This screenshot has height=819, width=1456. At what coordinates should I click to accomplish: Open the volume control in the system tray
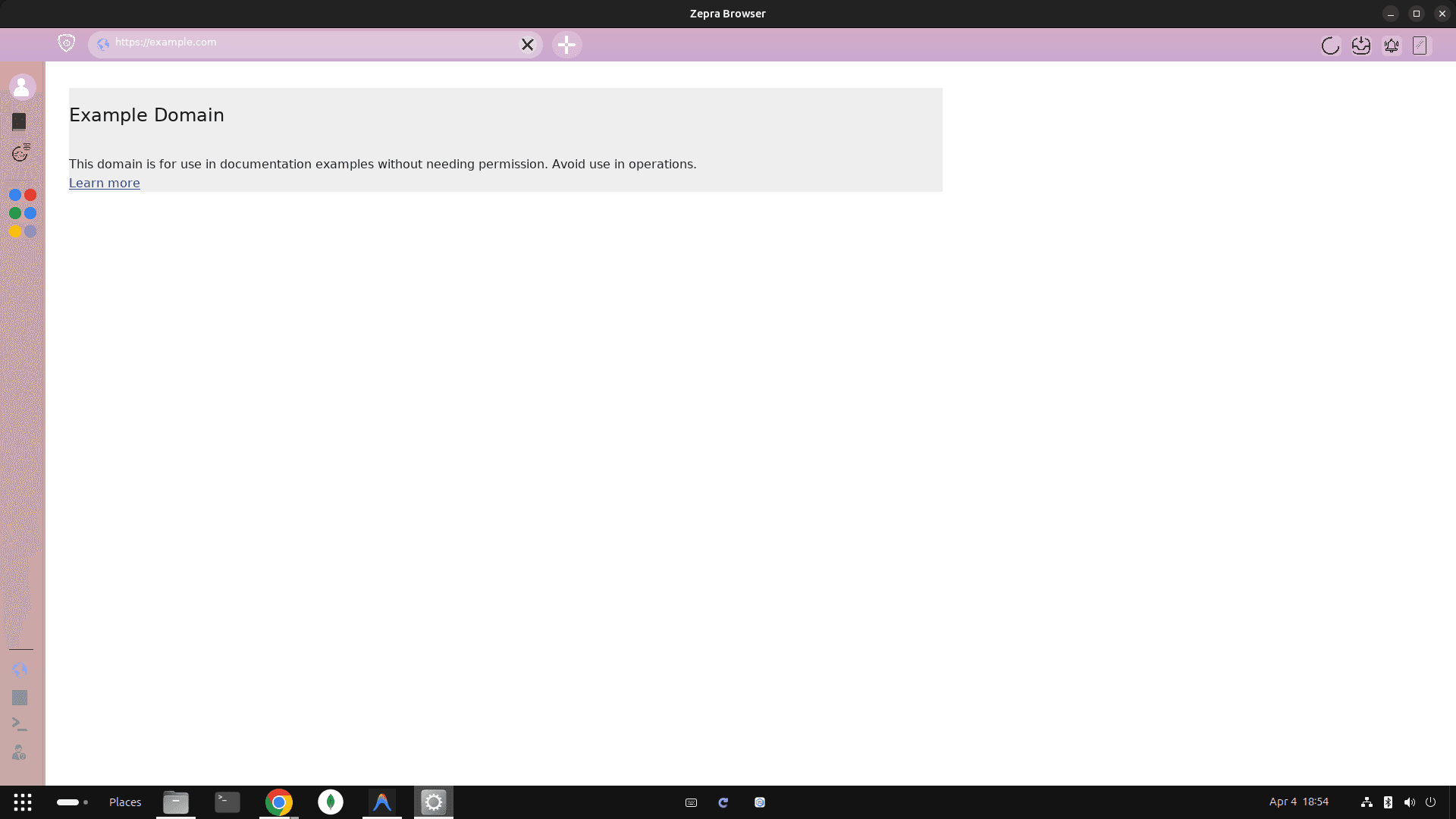pos(1410,802)
